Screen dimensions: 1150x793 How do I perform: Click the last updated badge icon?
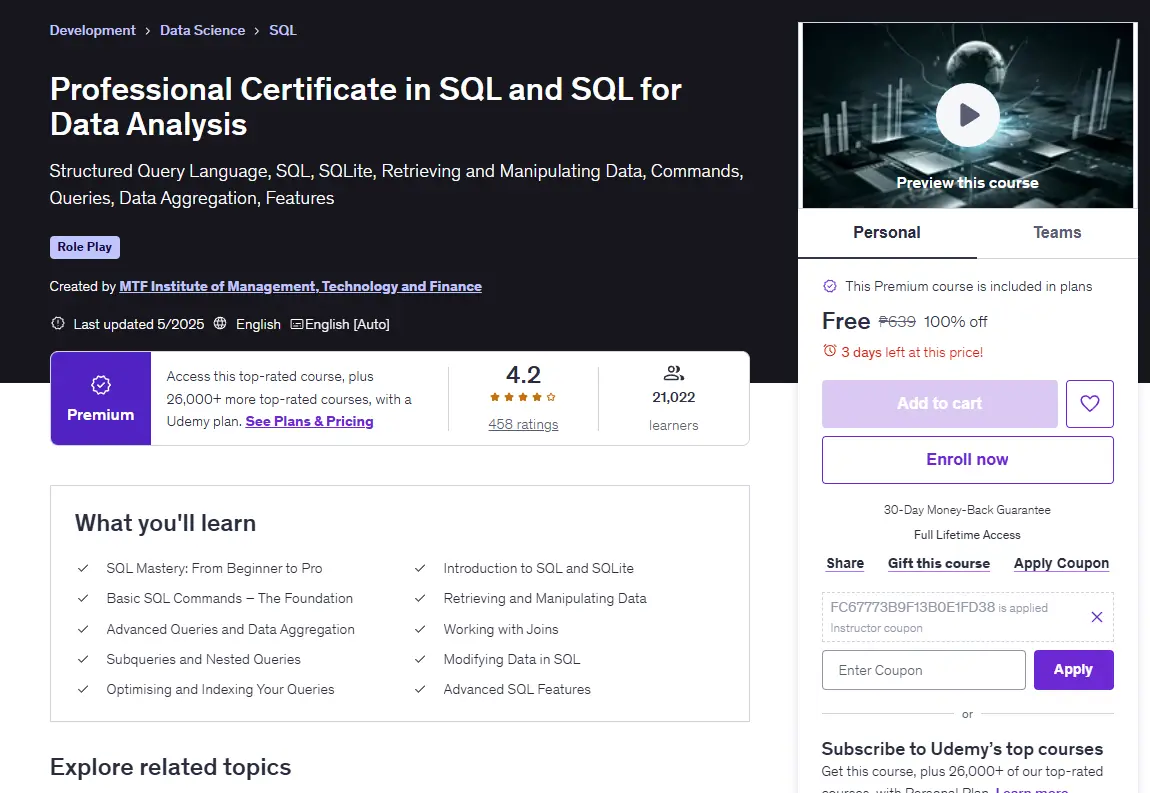pos(58,324)
